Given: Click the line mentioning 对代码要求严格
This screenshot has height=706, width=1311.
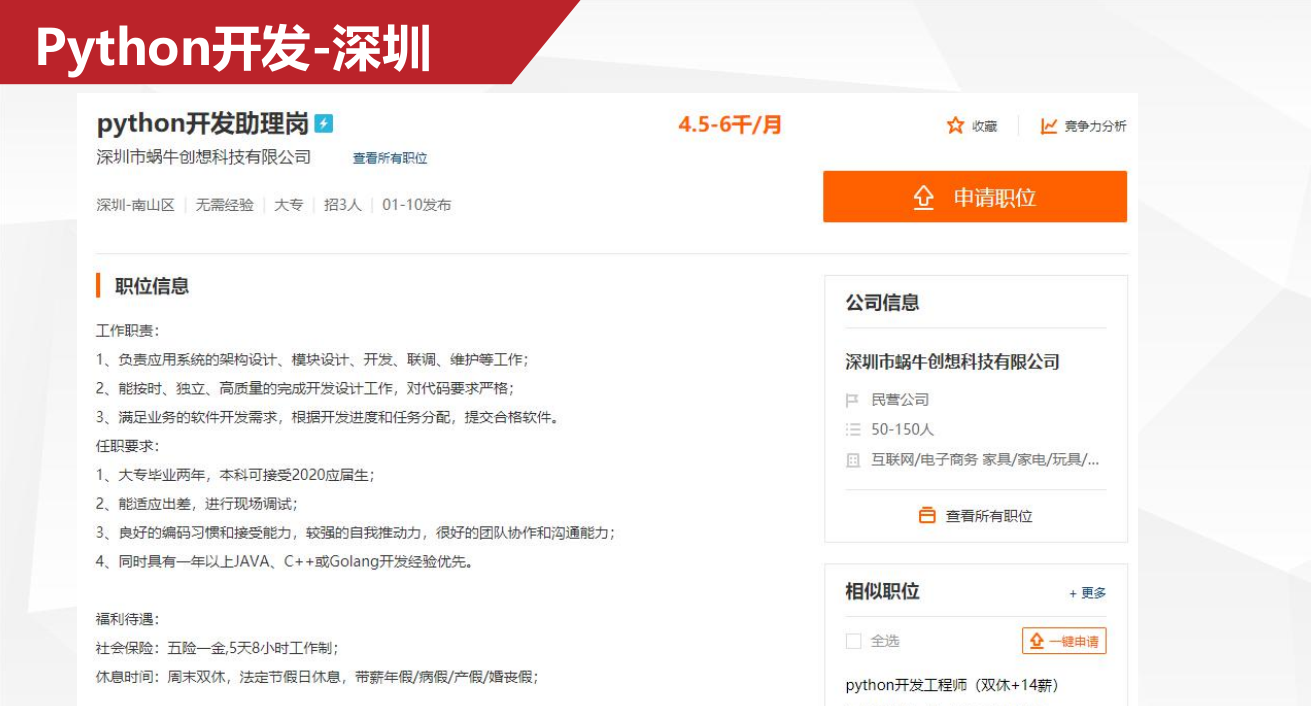Looking at the screenshot, I should click(x=305, y=388).
